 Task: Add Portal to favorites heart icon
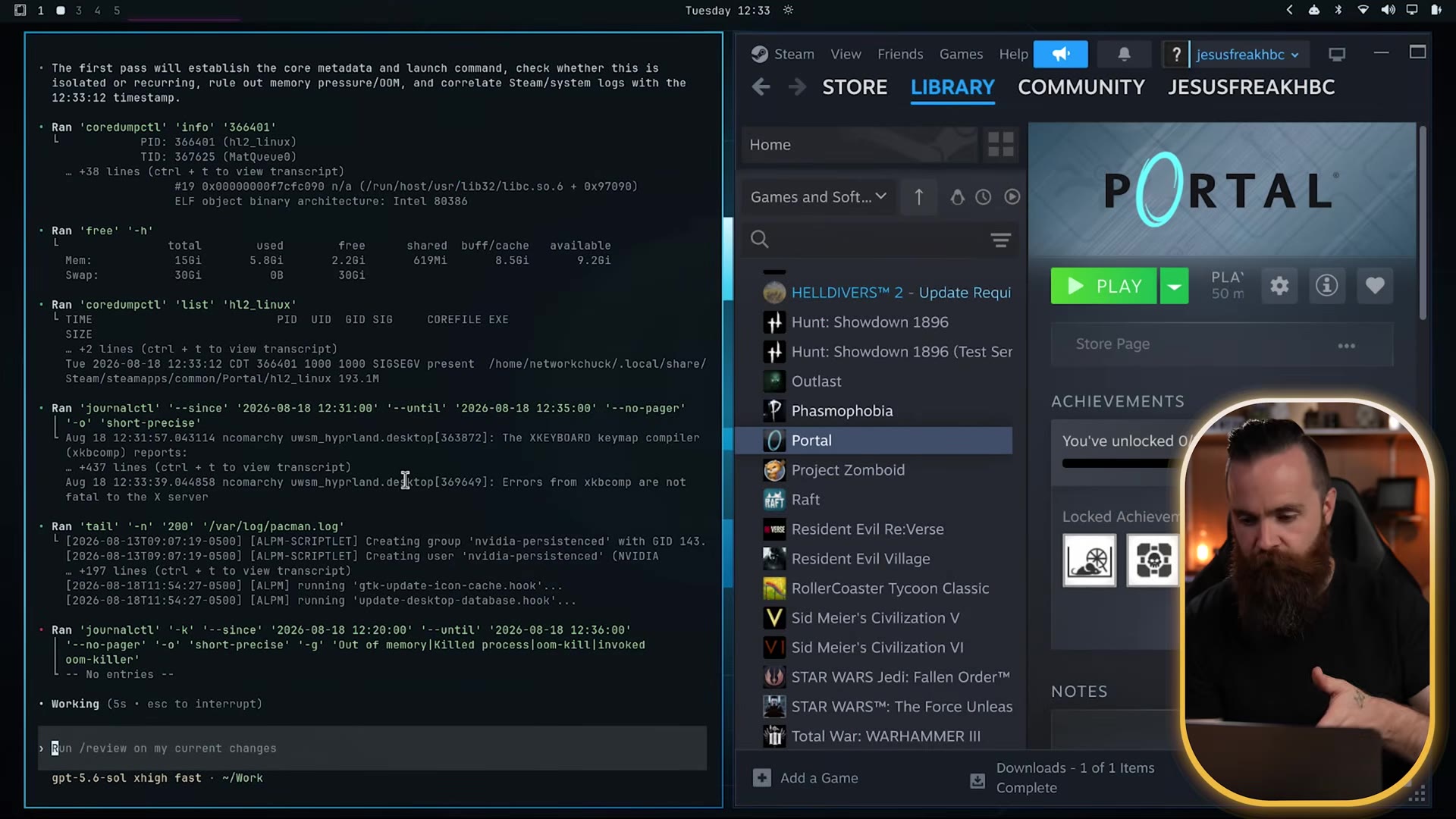(x=1374, y=286)
